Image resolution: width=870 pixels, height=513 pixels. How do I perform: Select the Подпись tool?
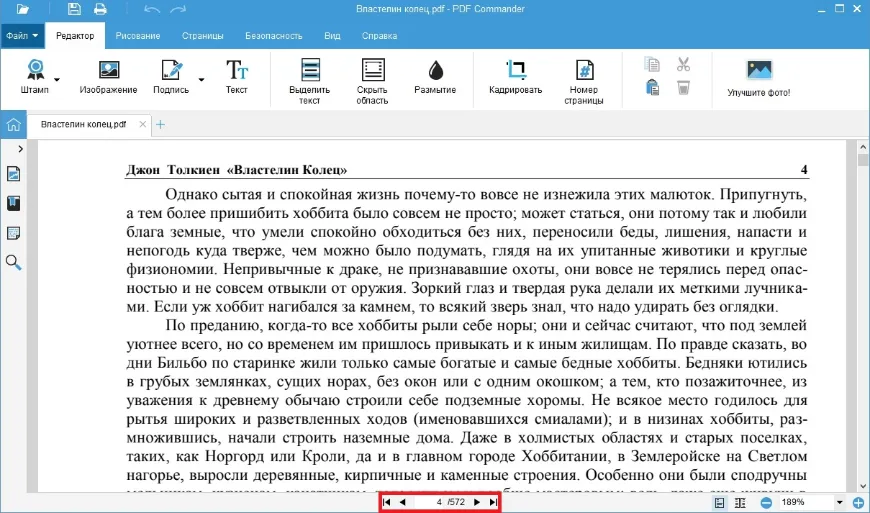(171, 77)
